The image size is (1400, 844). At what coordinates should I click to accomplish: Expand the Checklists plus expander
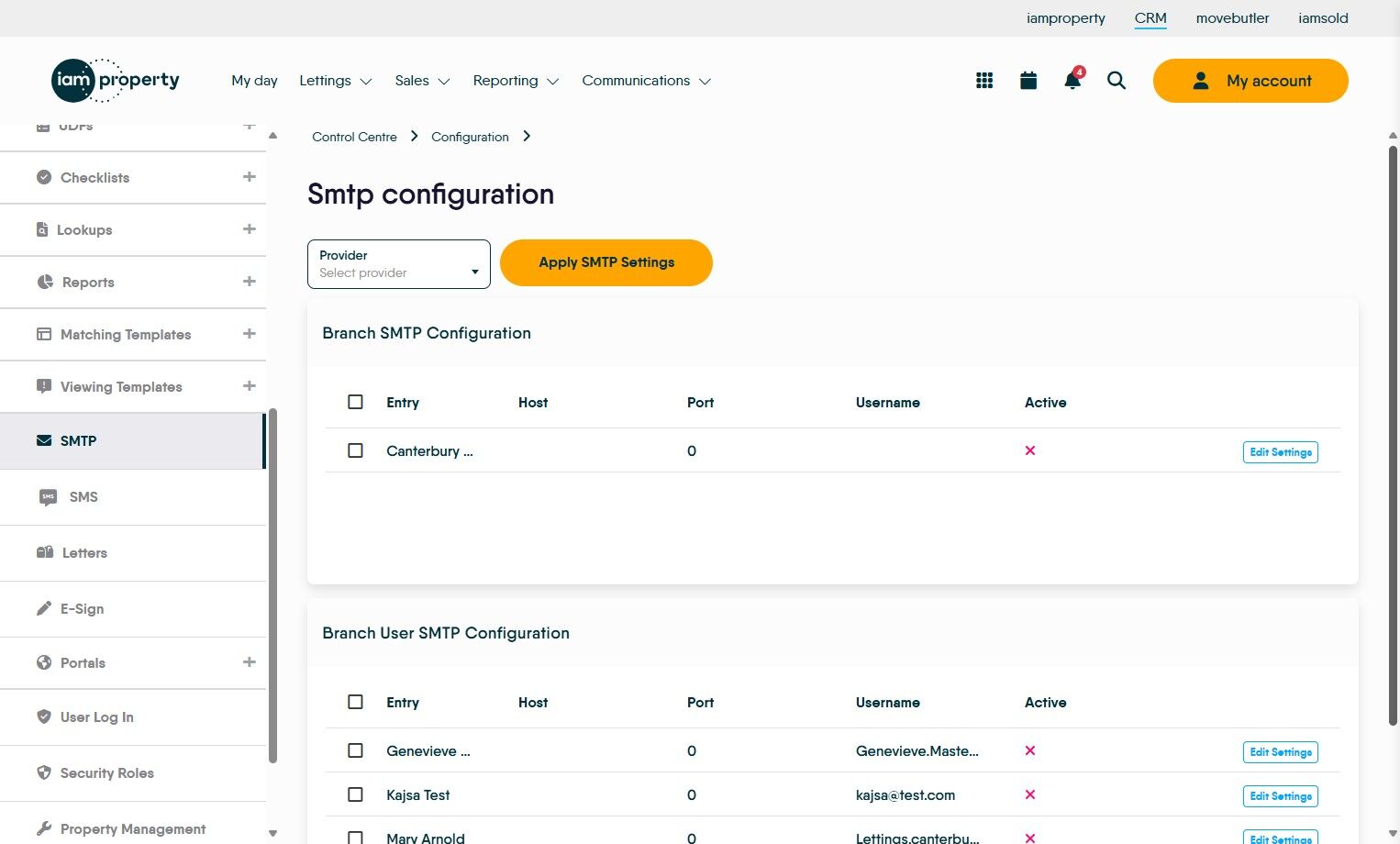[249, 177]
